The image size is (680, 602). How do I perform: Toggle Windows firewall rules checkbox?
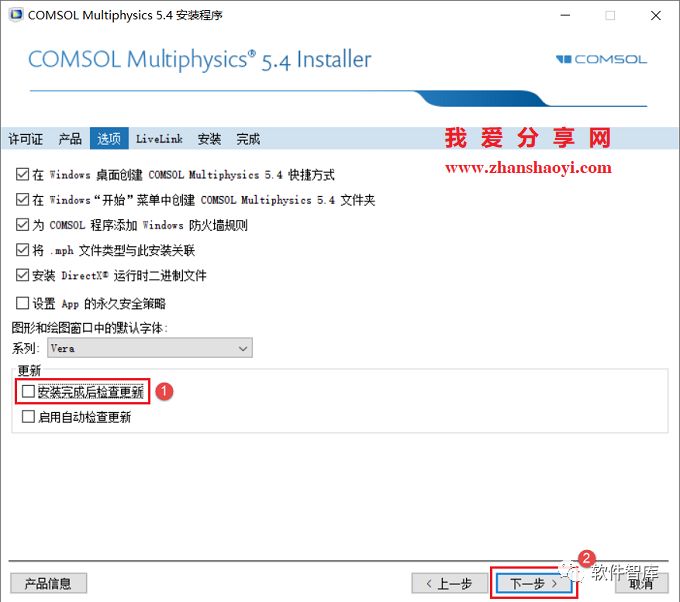22,225
